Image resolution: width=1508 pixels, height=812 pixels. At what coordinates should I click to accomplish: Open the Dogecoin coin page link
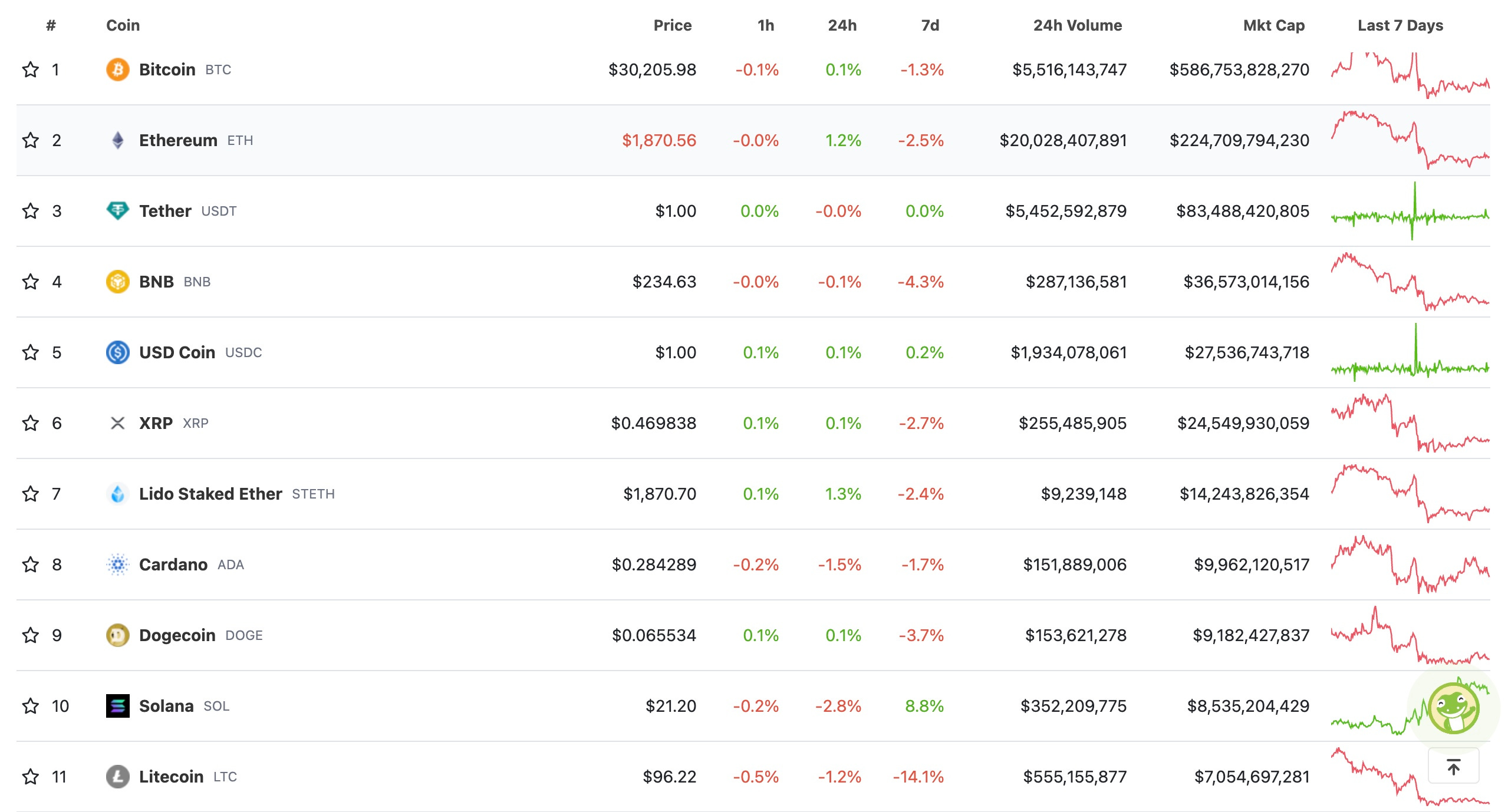(177, 635)
